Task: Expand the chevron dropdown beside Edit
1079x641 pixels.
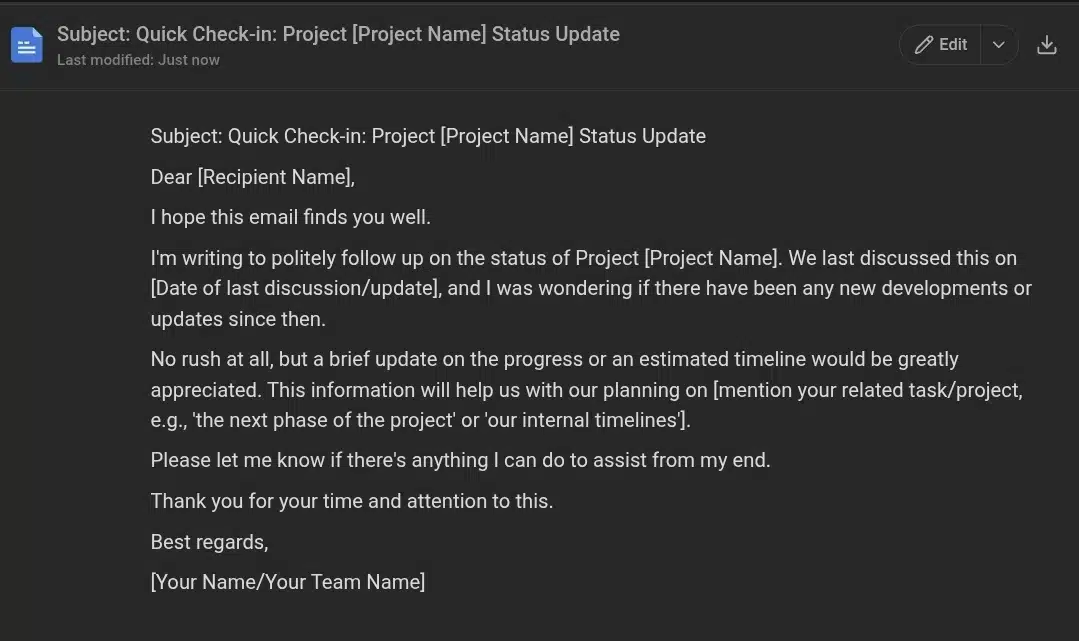Action: coord(998,45)
